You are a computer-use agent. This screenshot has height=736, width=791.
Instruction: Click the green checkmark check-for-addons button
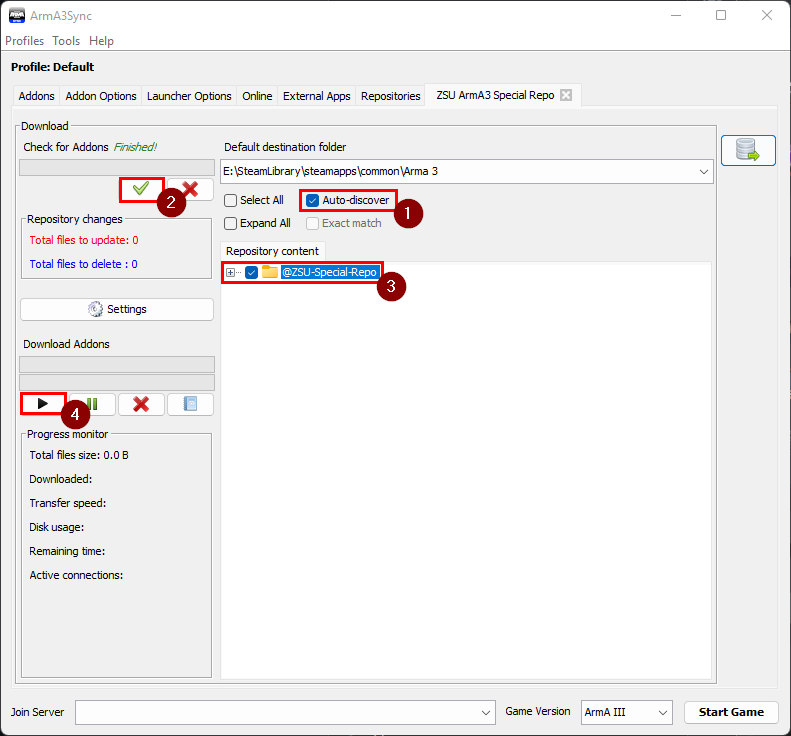pyautogui.click(x=141, y=189)
